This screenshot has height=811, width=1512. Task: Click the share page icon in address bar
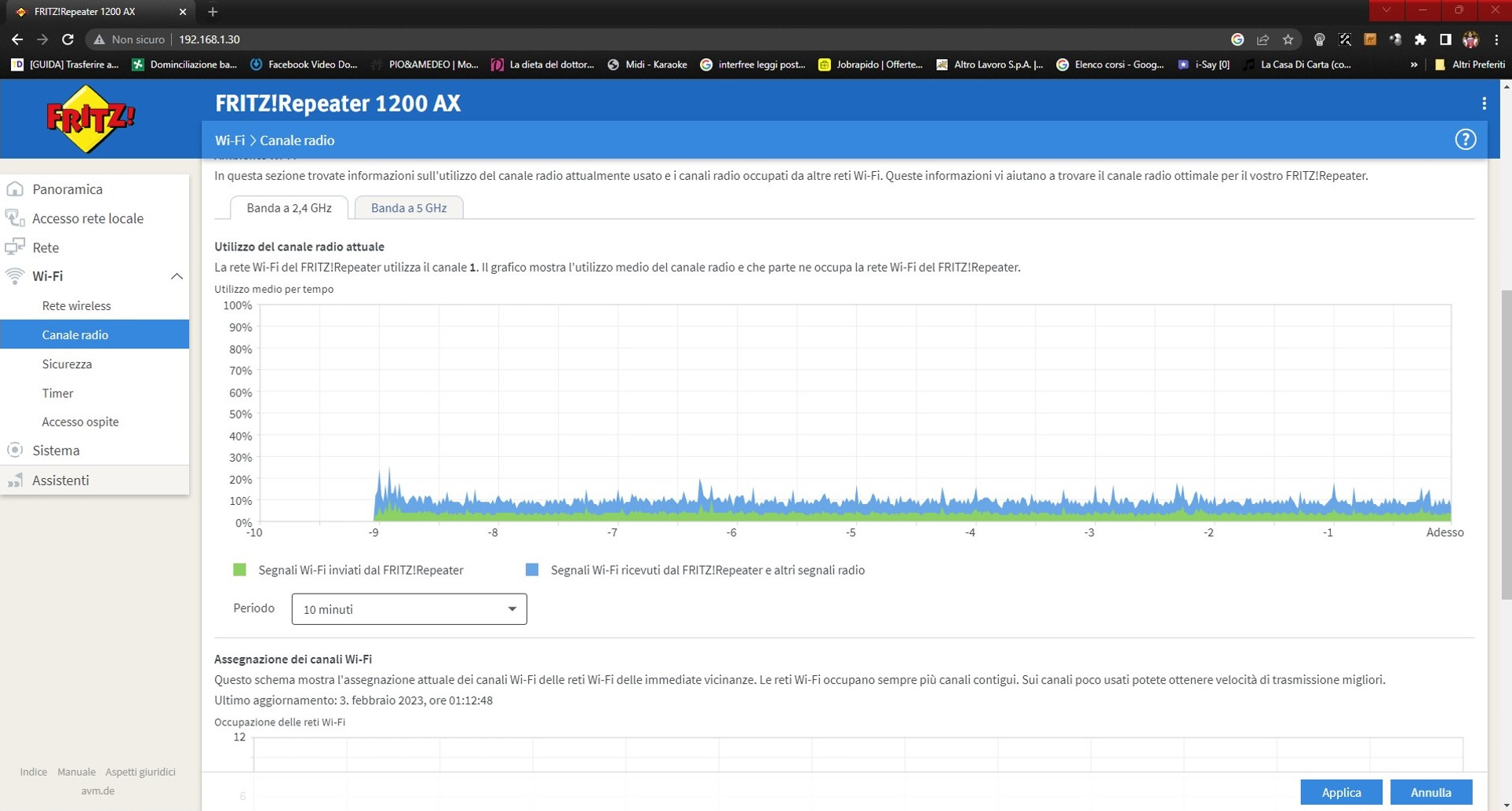pyautogui.click(x=1262, y=39)
